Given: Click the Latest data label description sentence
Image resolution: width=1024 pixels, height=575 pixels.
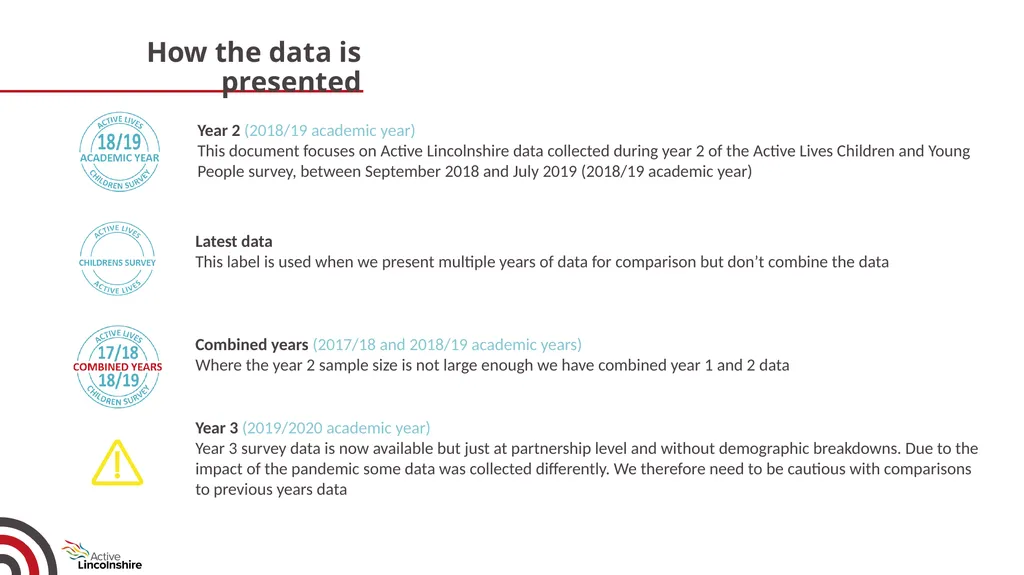Looking at the screenshot, I should 542,262.
